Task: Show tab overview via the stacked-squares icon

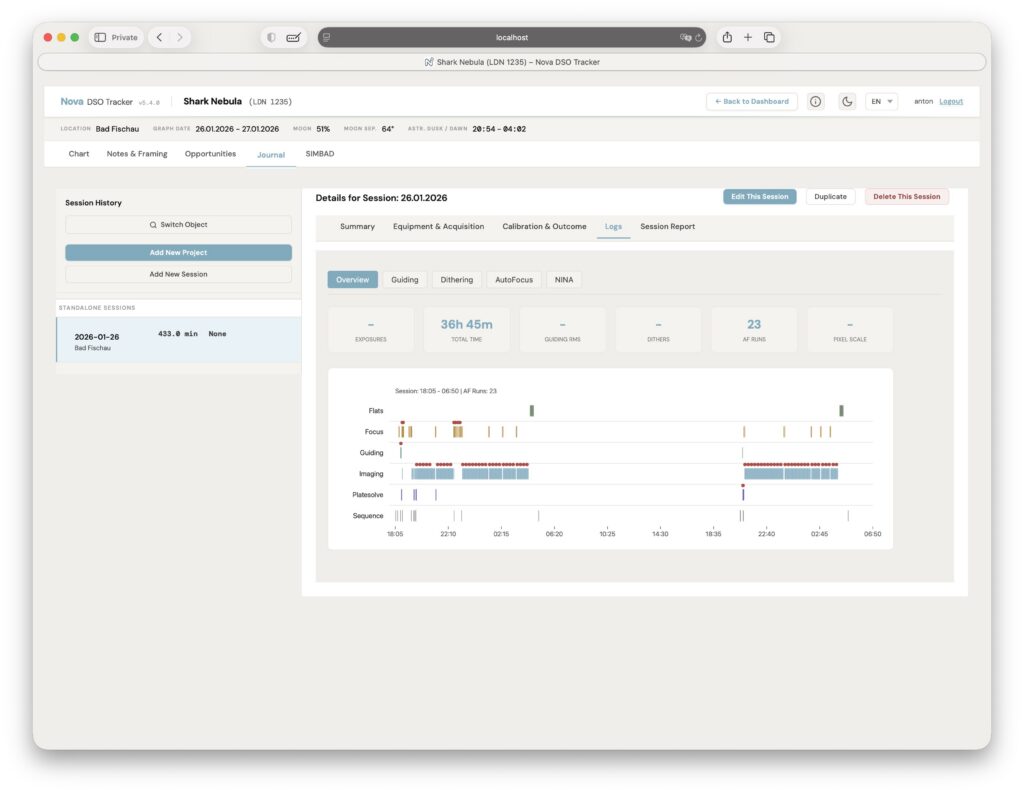Action: [769, 36]
